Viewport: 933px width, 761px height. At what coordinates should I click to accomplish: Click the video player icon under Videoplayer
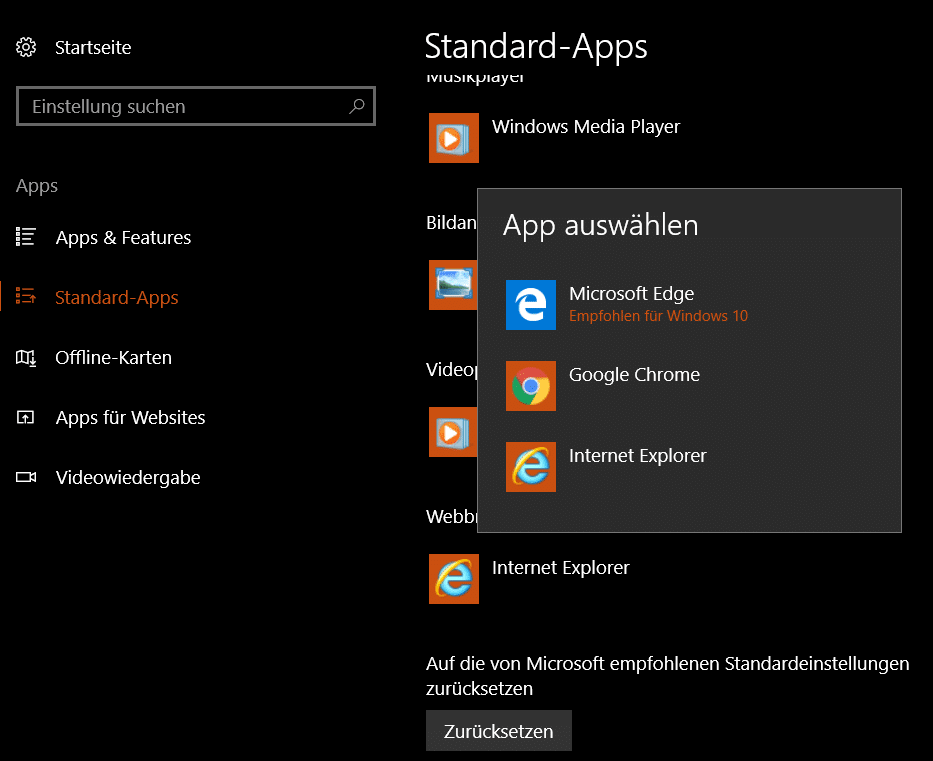pyautogui.click(x=453, y=432)
